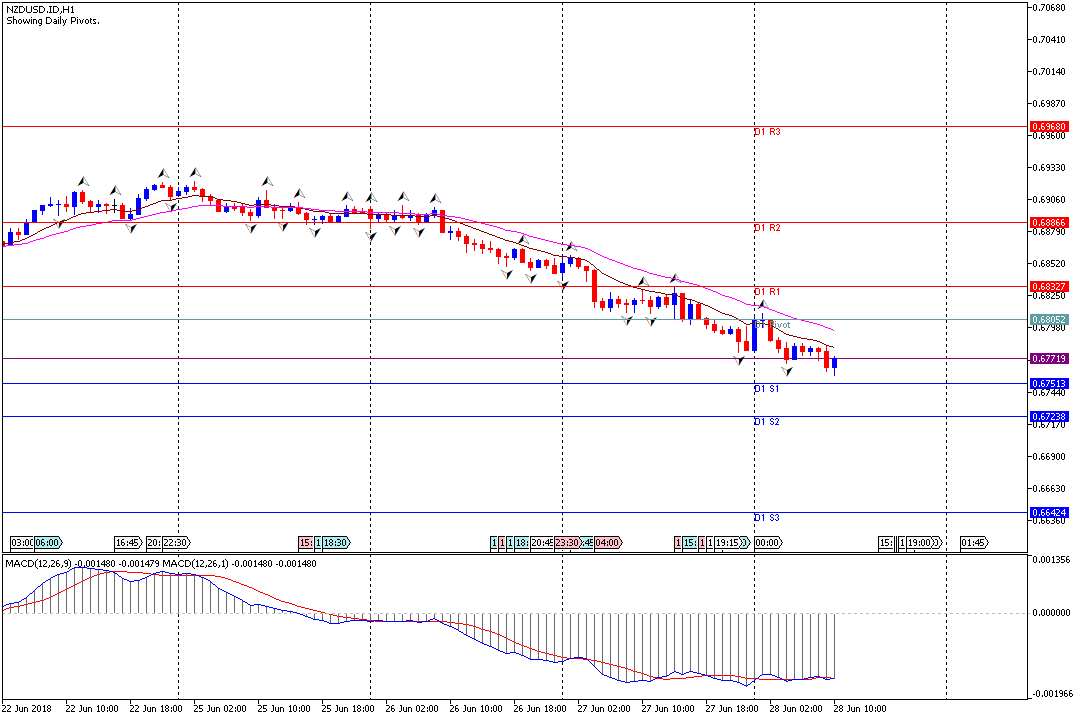Click the D1 S1 support label
This screenshot has width=1080, height=720.
[767, 388]
